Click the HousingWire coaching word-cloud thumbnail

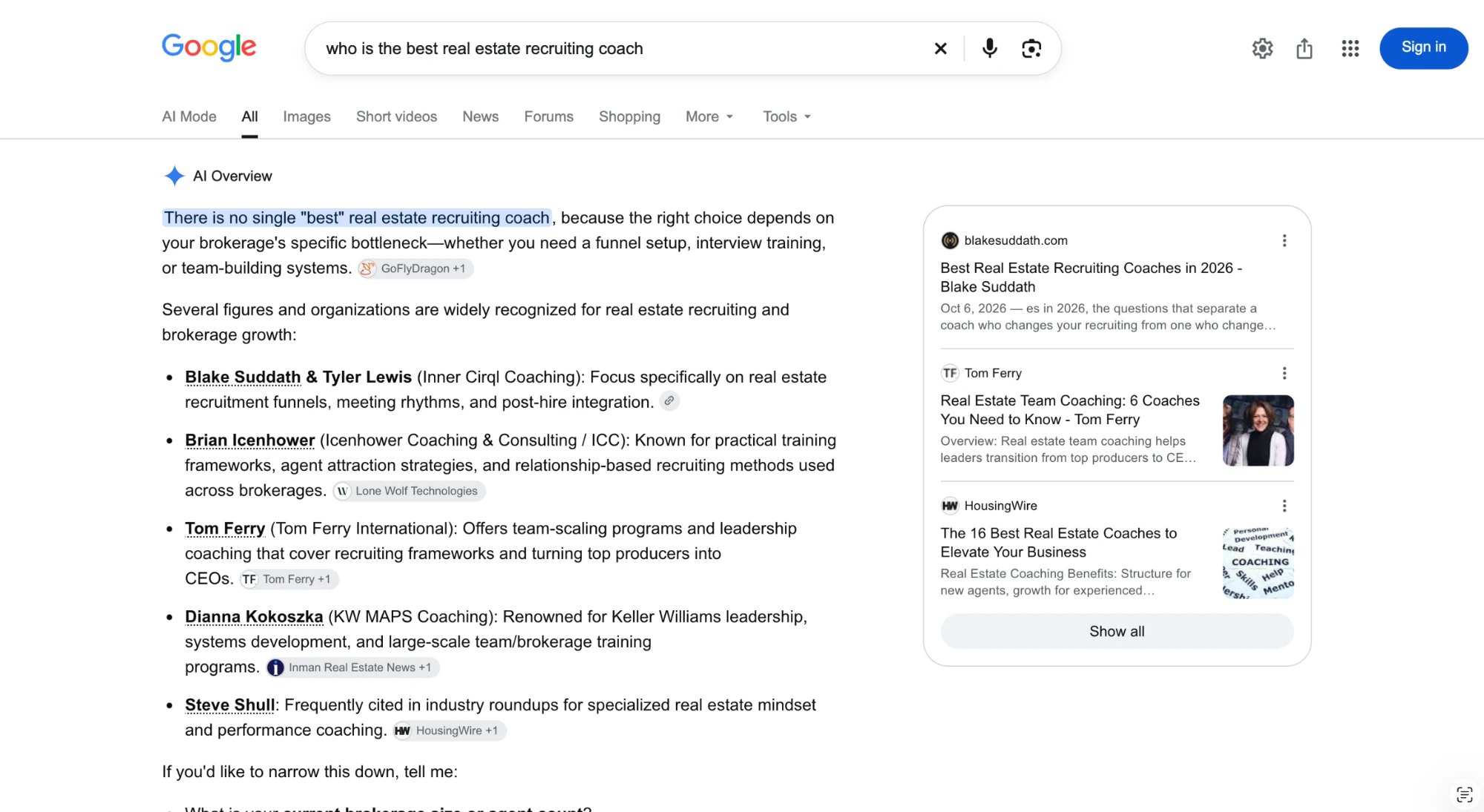[x=1258, y=563]
